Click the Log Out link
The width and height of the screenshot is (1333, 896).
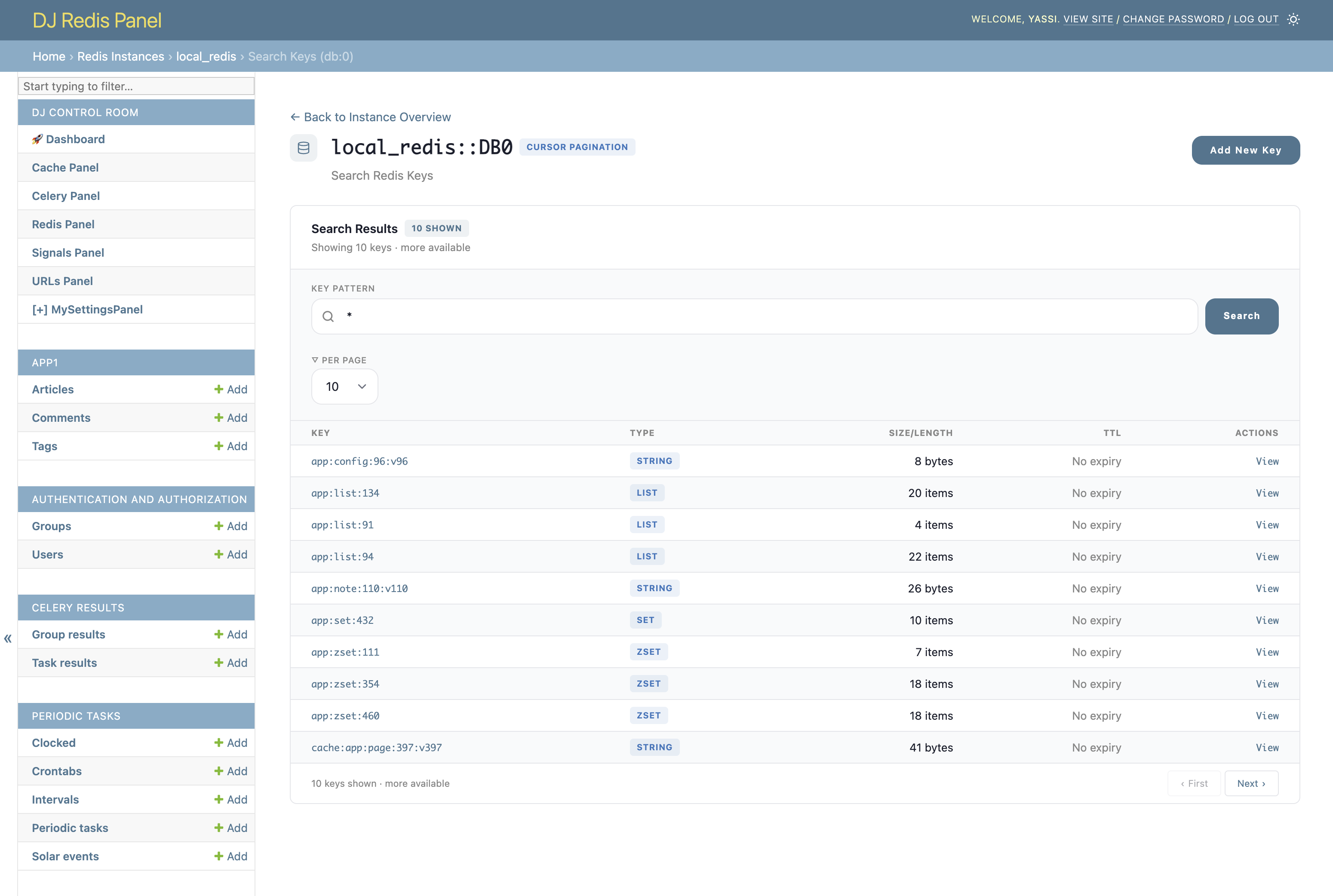[x=1256, y=19]
